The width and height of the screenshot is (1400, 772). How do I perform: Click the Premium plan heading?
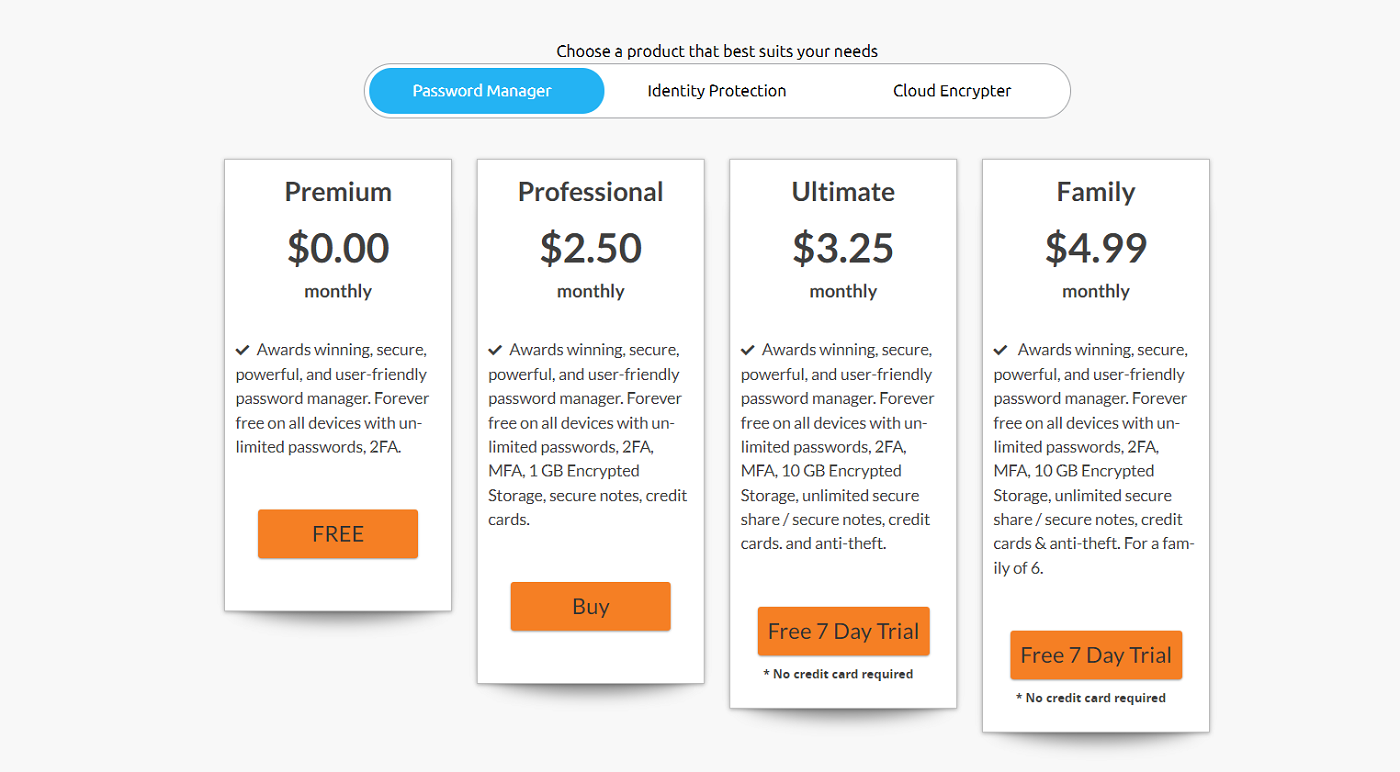pyautogui.click(x=338, y=192)
